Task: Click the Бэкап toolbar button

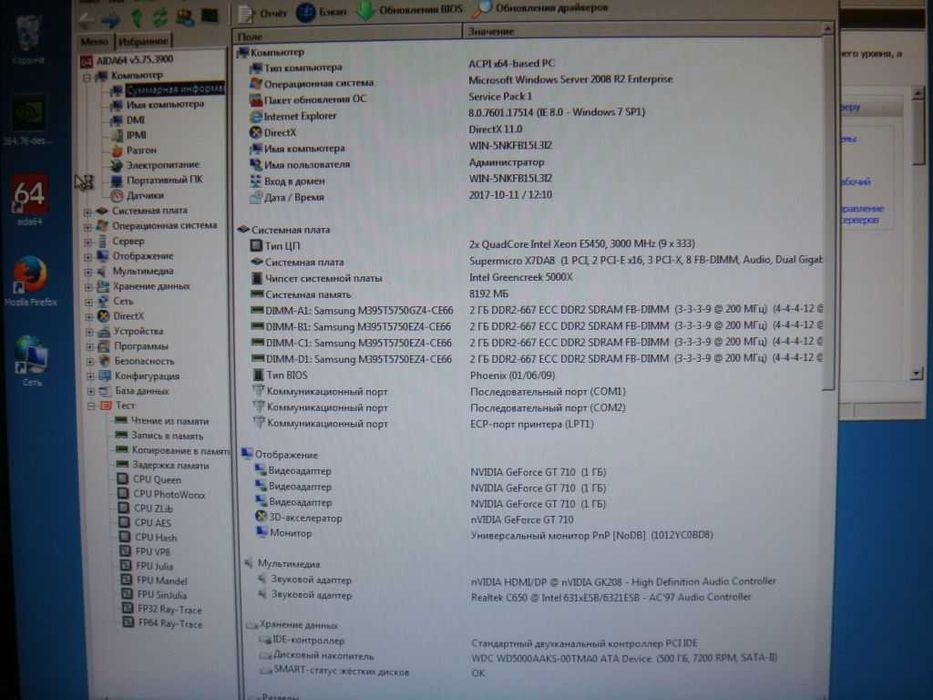Action: [x=321, y=12]
